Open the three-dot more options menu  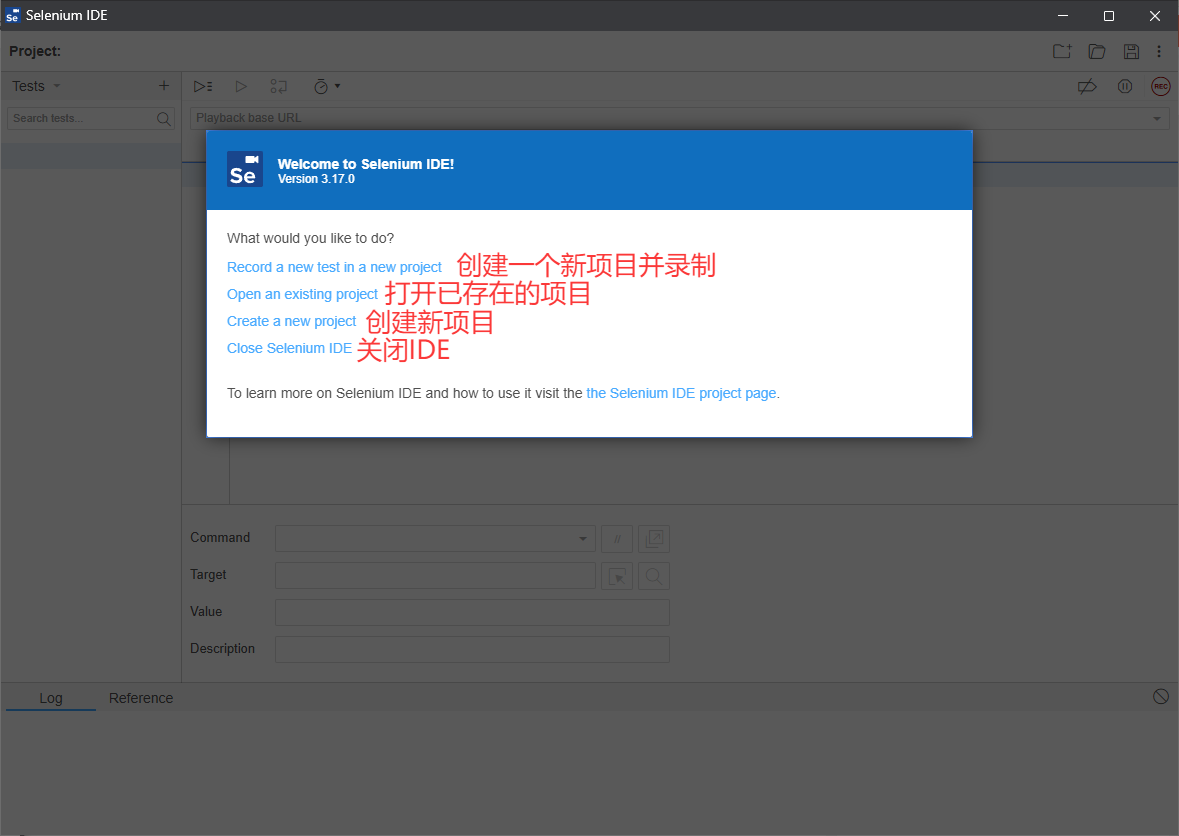1159,51
